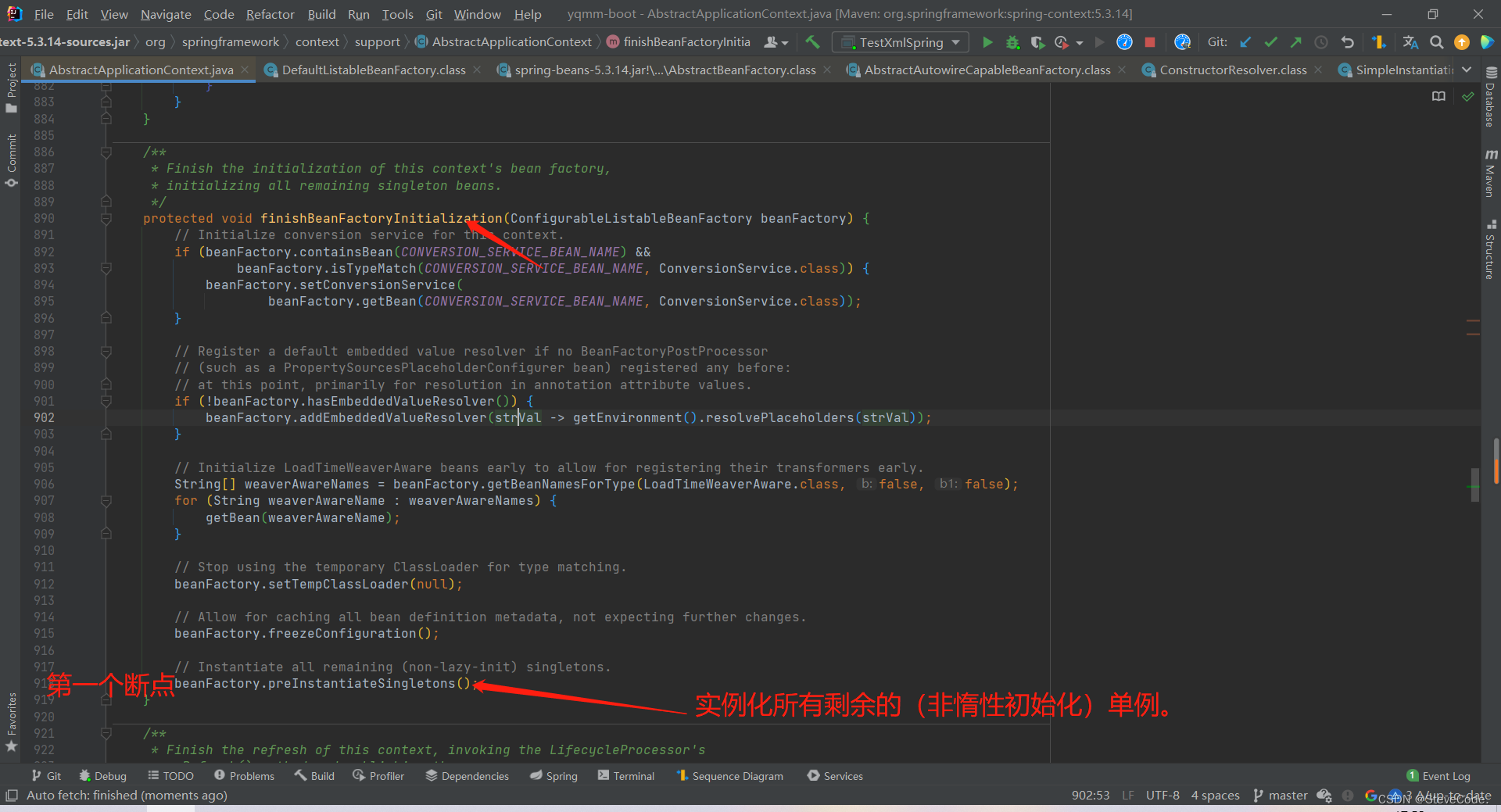Open the Git menu
The height and width of the screenshot is (812, 1501).
(434, 14)
